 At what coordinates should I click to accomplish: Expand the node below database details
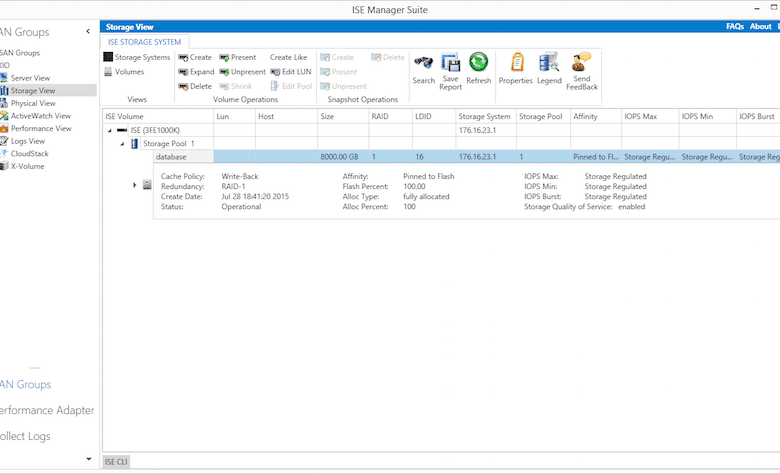pyautogui.click(x=134, y=185)
